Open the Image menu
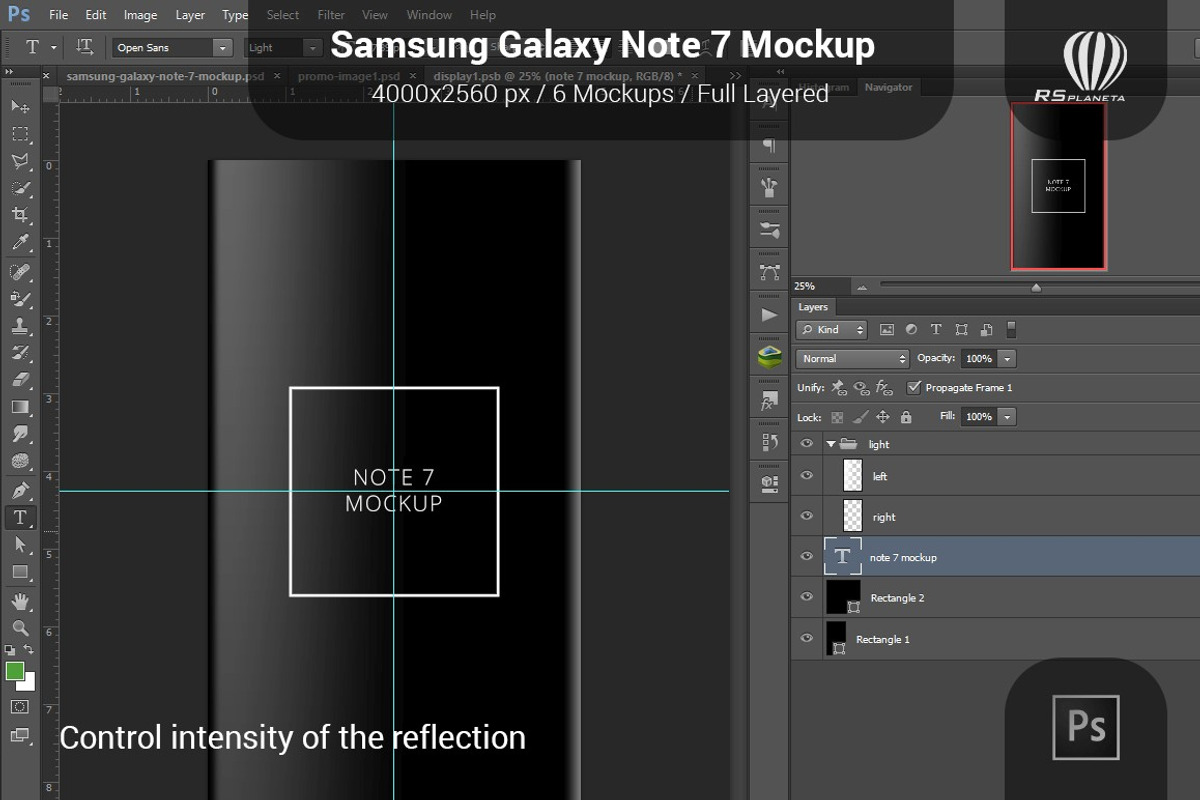The height and width of the screenshot is (800, 1200). [x=140, y=15]
